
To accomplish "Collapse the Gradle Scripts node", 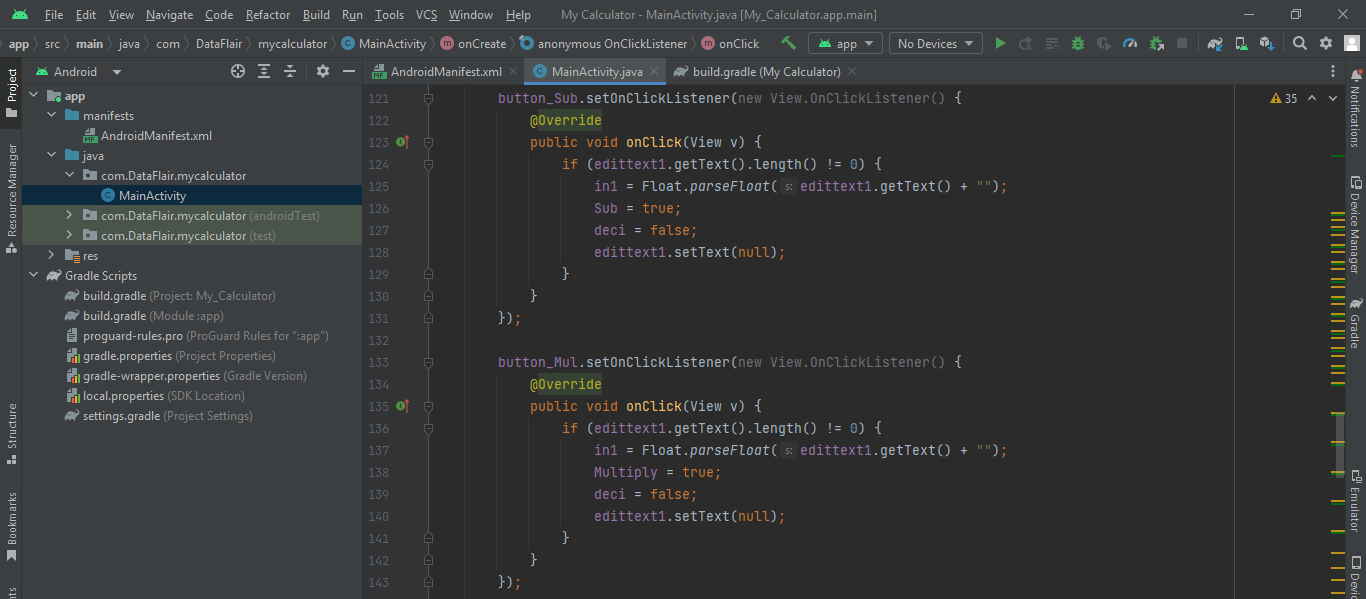I will 33,275.
